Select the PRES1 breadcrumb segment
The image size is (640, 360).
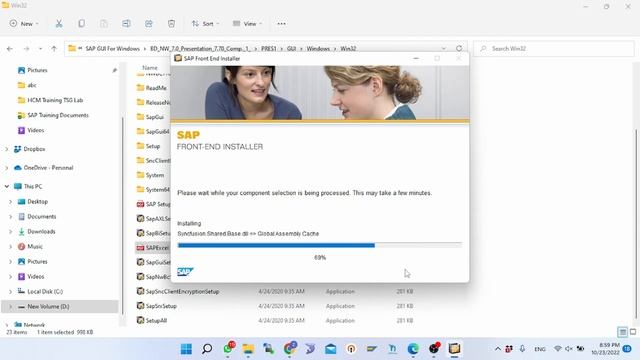269,49
